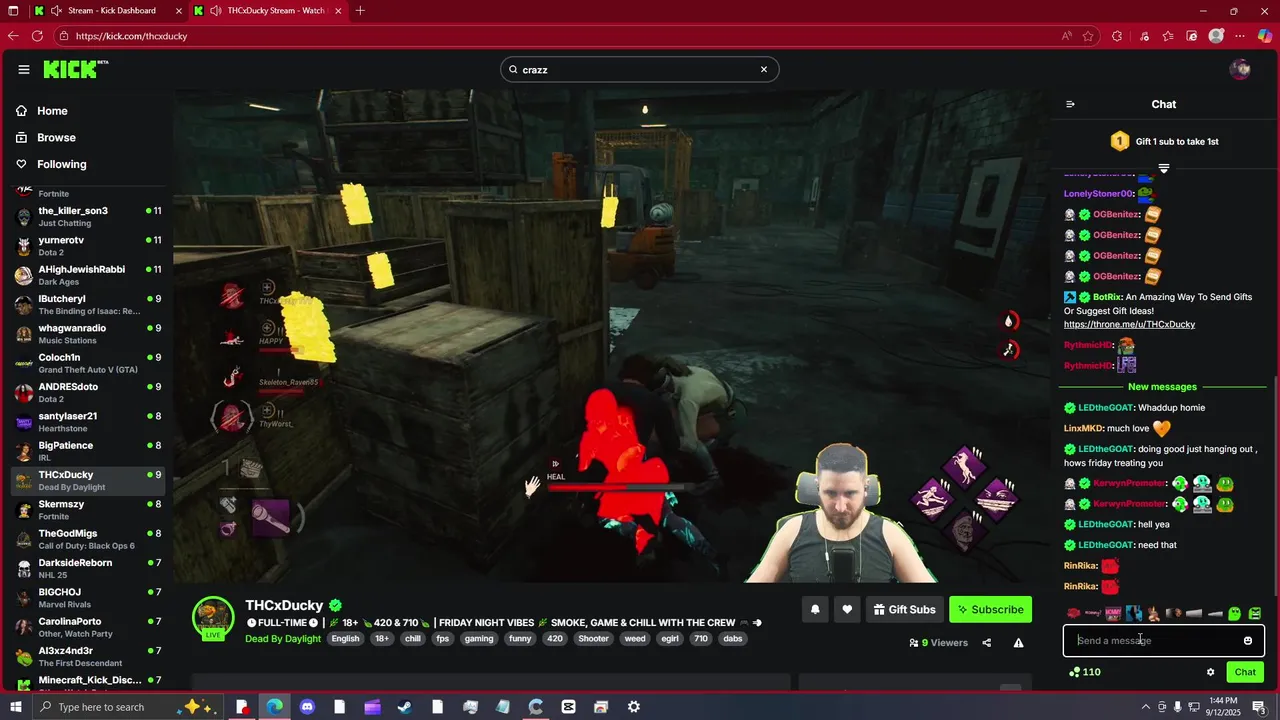
Task: Open Skermszy channel in sidebar
Action: pos(88,510)
